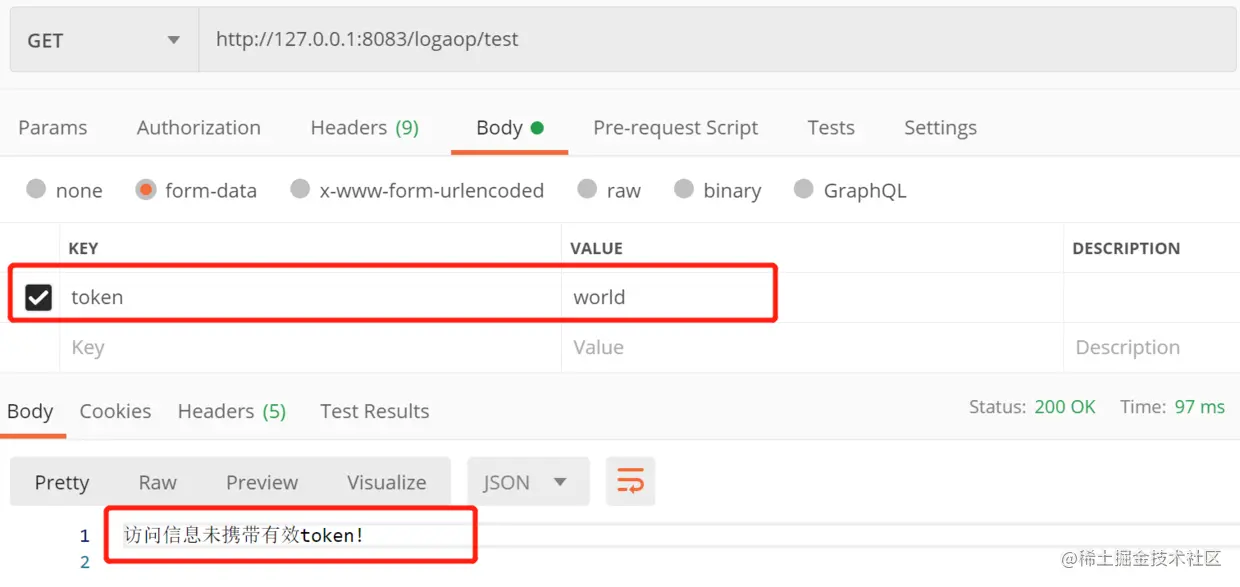The height and width of the screenshot is (587, 1240).
Task: Click the KEY column header
Action: point(83,248)
